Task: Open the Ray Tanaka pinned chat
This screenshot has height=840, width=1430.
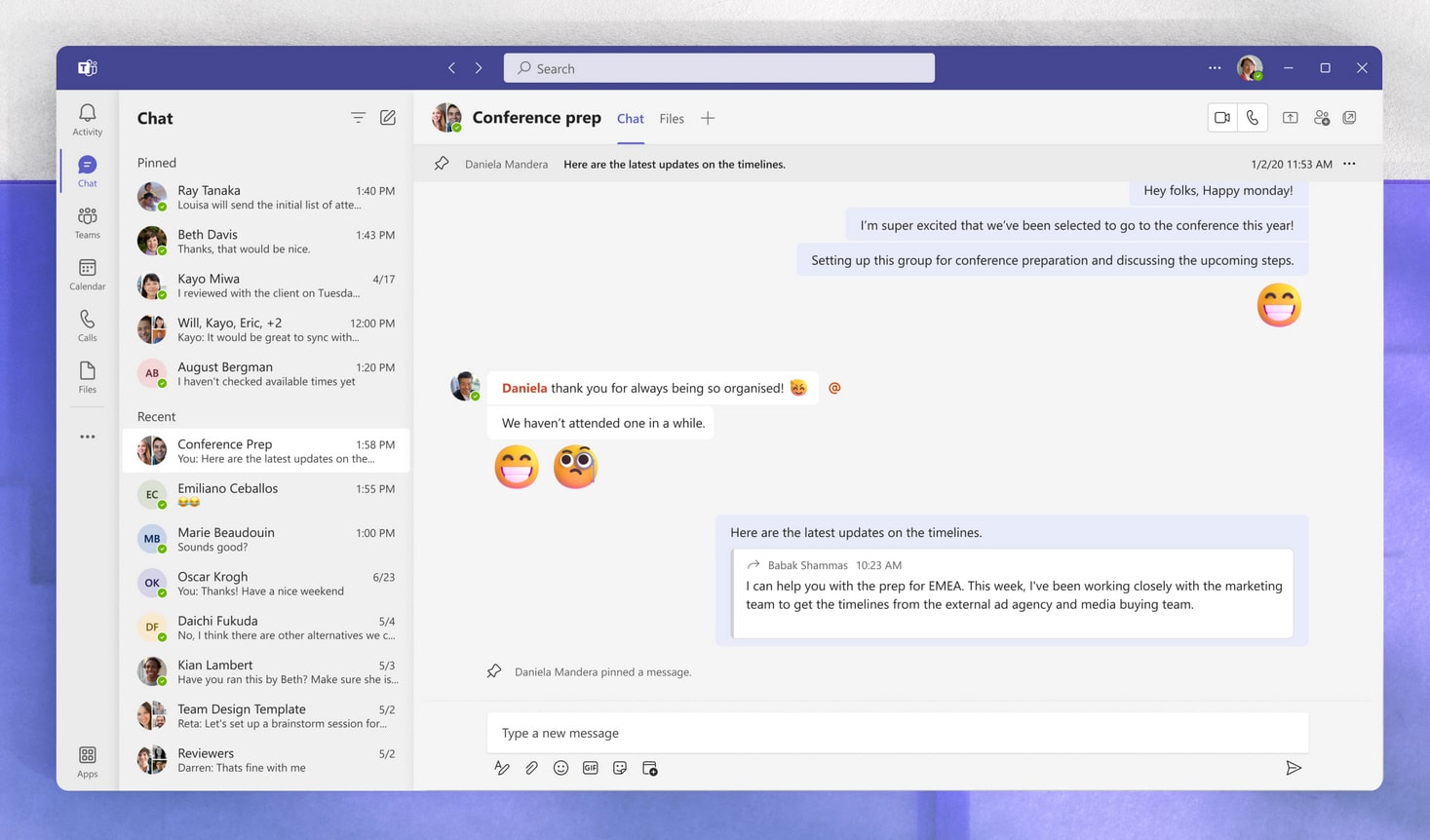Action: 265,197
